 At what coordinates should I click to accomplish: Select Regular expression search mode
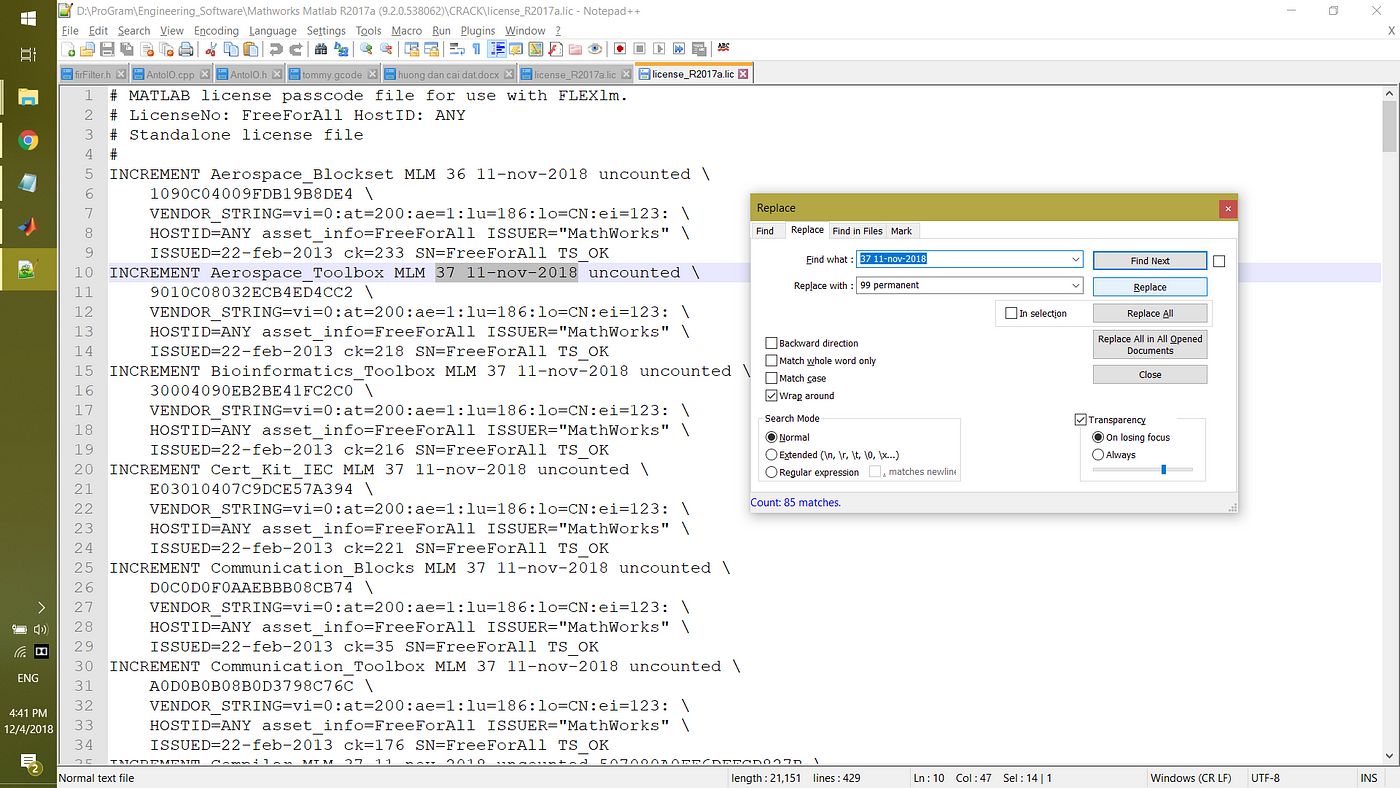point(771,472)
